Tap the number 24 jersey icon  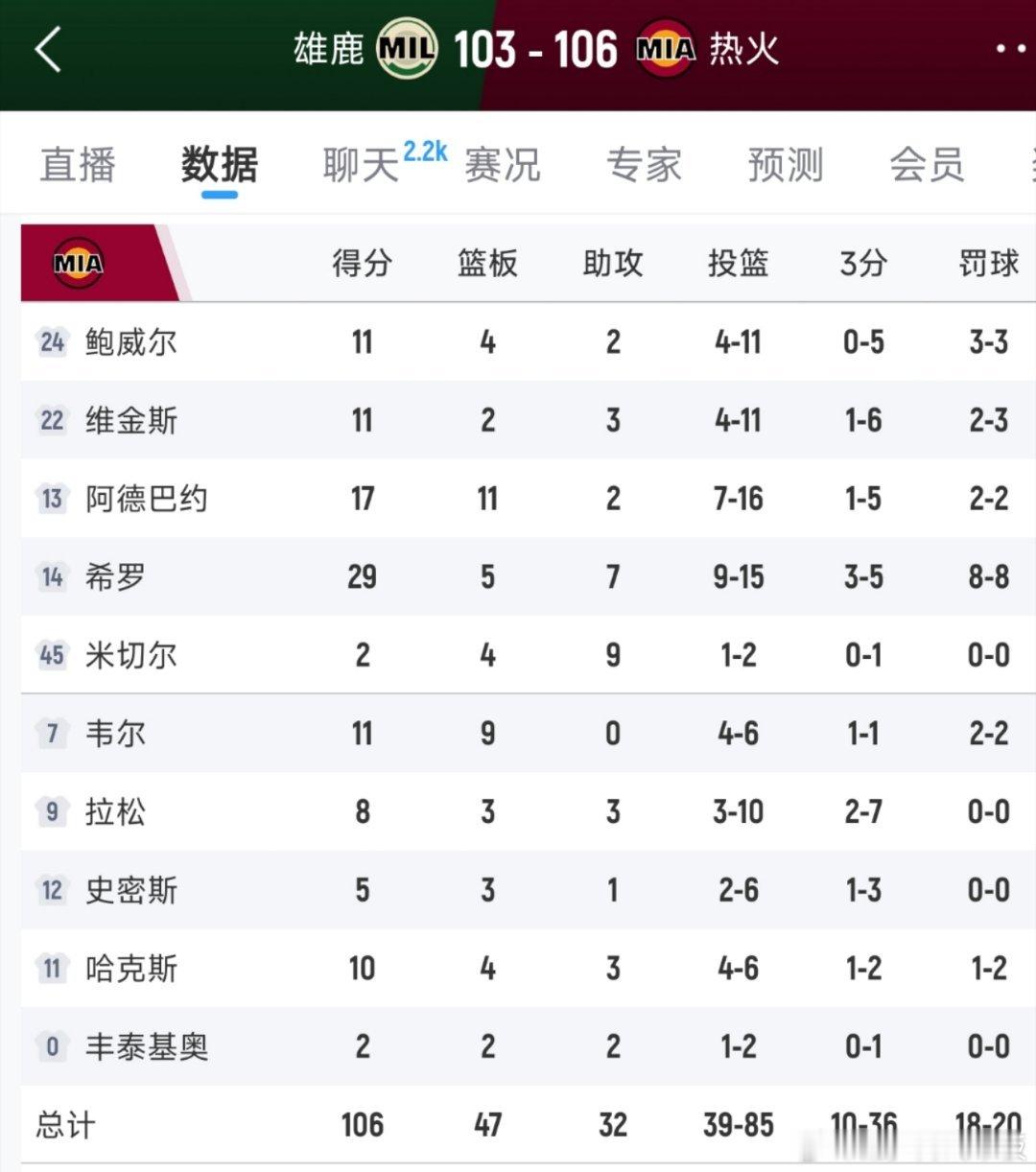[52, 341]
